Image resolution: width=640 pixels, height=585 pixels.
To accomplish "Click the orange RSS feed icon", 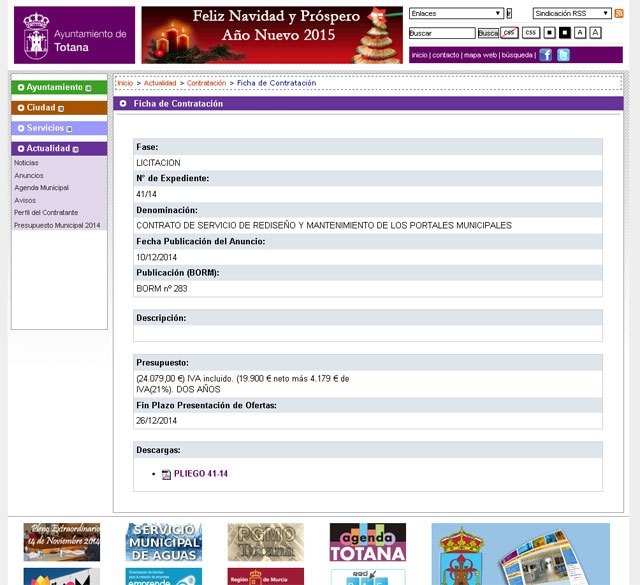I will click(617, 13).
